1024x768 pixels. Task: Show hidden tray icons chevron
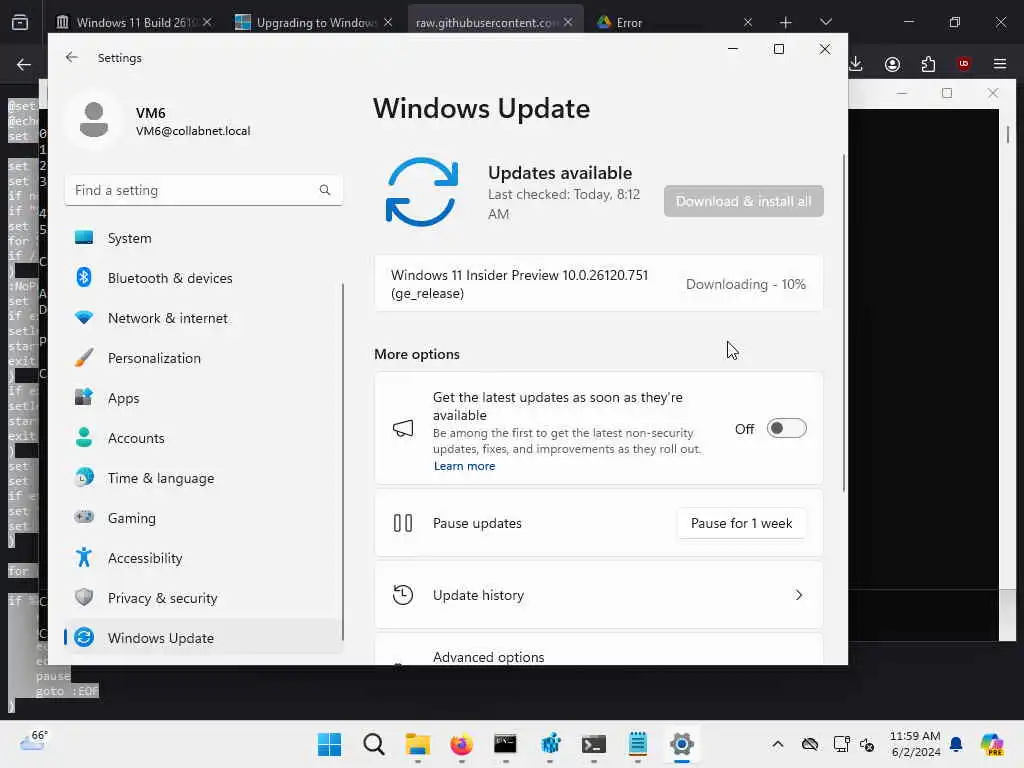[x=777, y=744]
